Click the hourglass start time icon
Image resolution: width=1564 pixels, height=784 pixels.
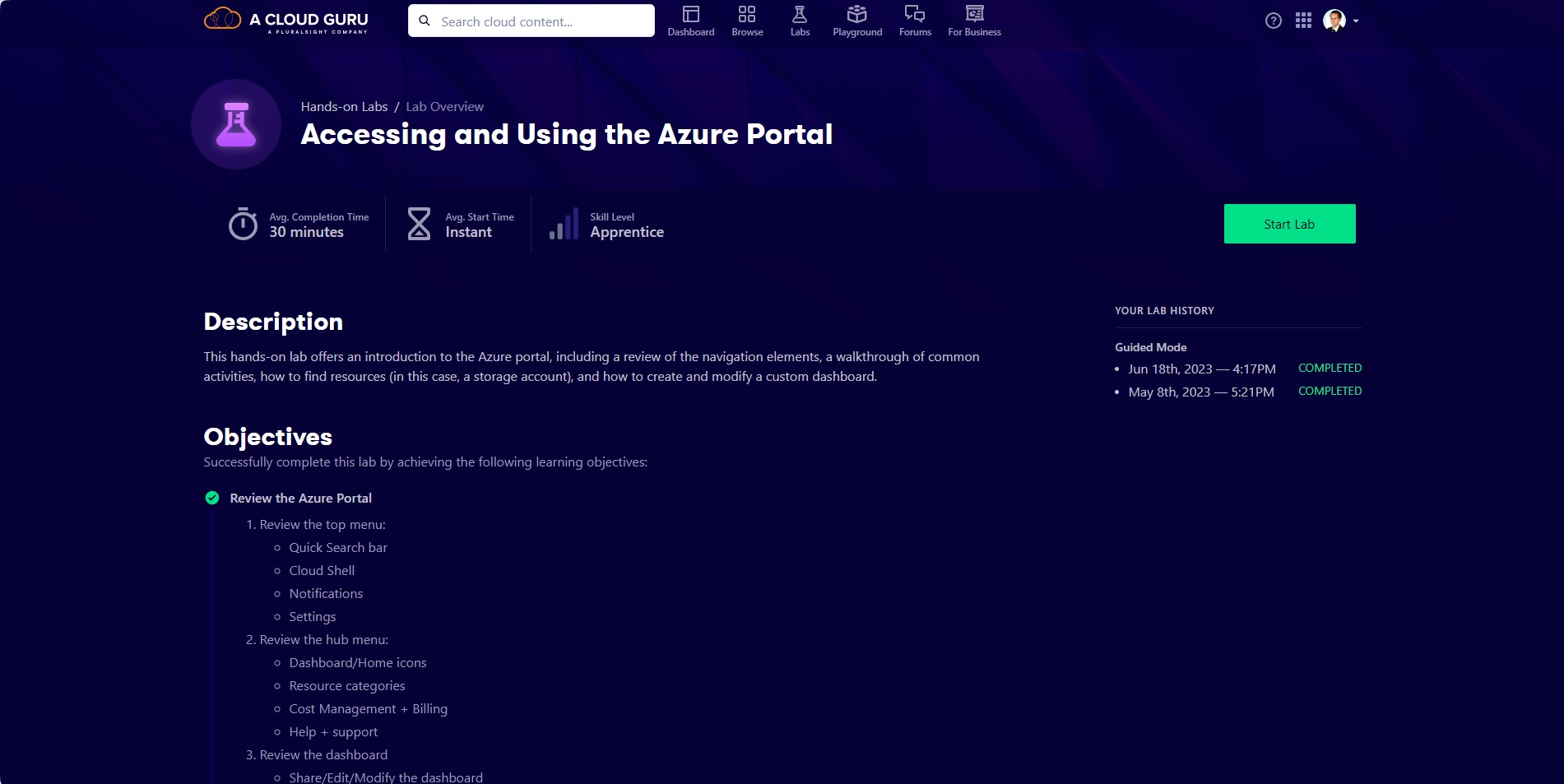pyautogui.click(x=419, y=224)
